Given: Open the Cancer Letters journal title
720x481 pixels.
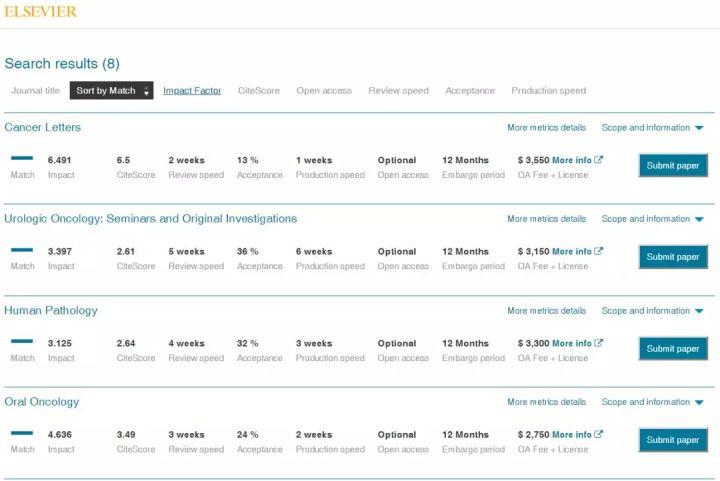Looking at the screenshot, I should (x=43, y=127).
